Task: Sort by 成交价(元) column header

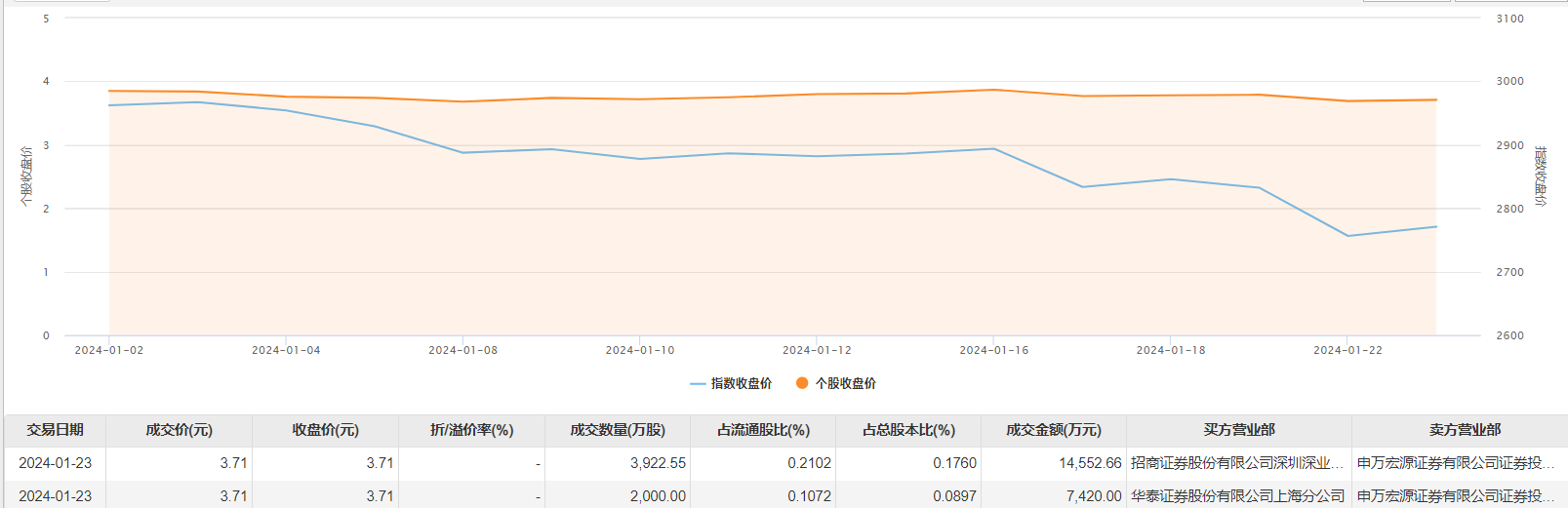Action: coord(179,430)
